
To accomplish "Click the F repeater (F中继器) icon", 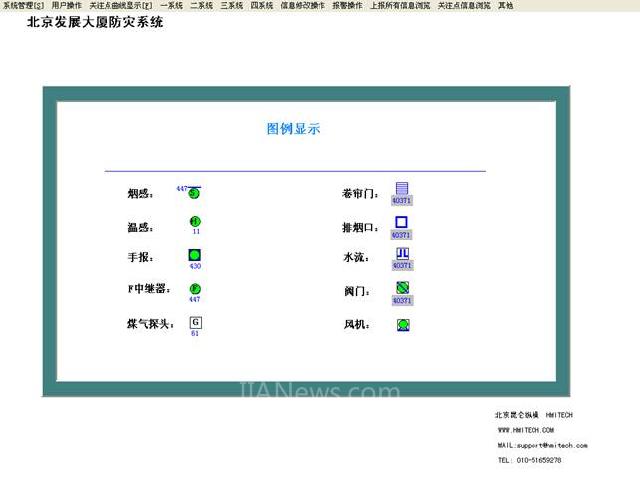I will click(x=195, y=289).
